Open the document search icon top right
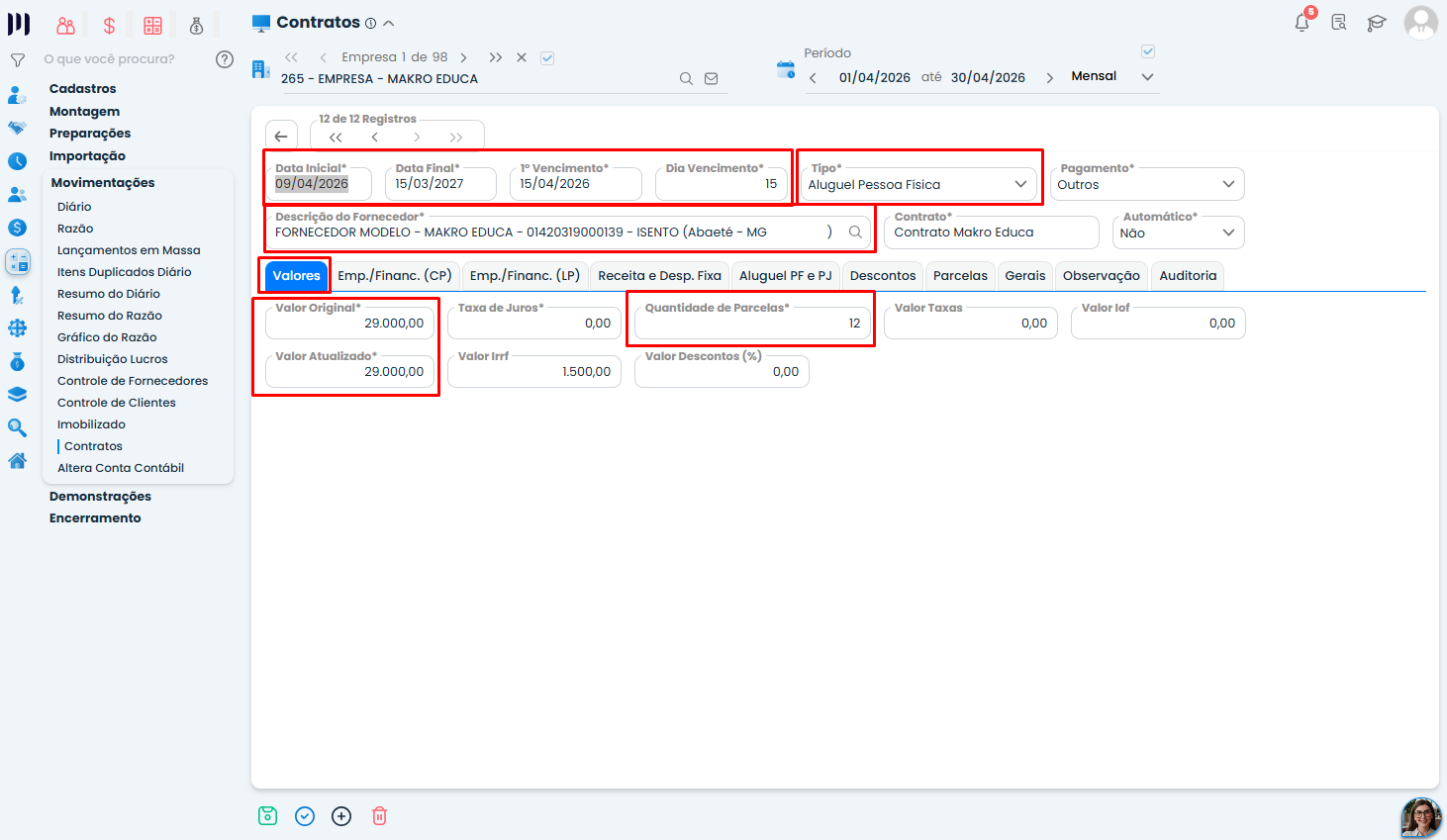 (1339, 22)
